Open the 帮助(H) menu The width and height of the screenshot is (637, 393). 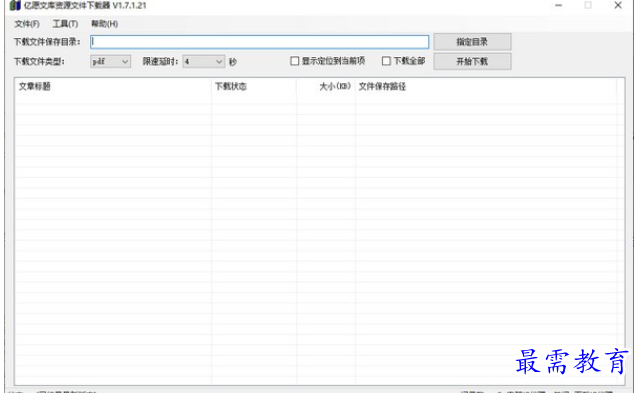click(104, 24)
